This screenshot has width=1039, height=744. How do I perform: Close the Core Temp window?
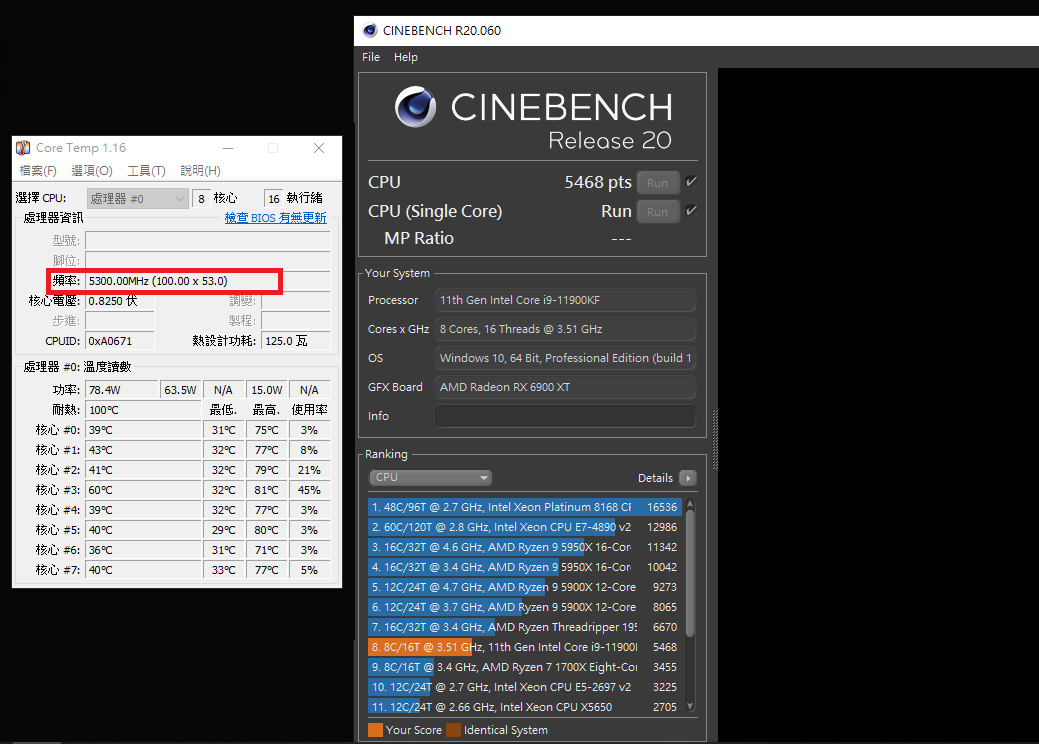click(x=319, y=148)
